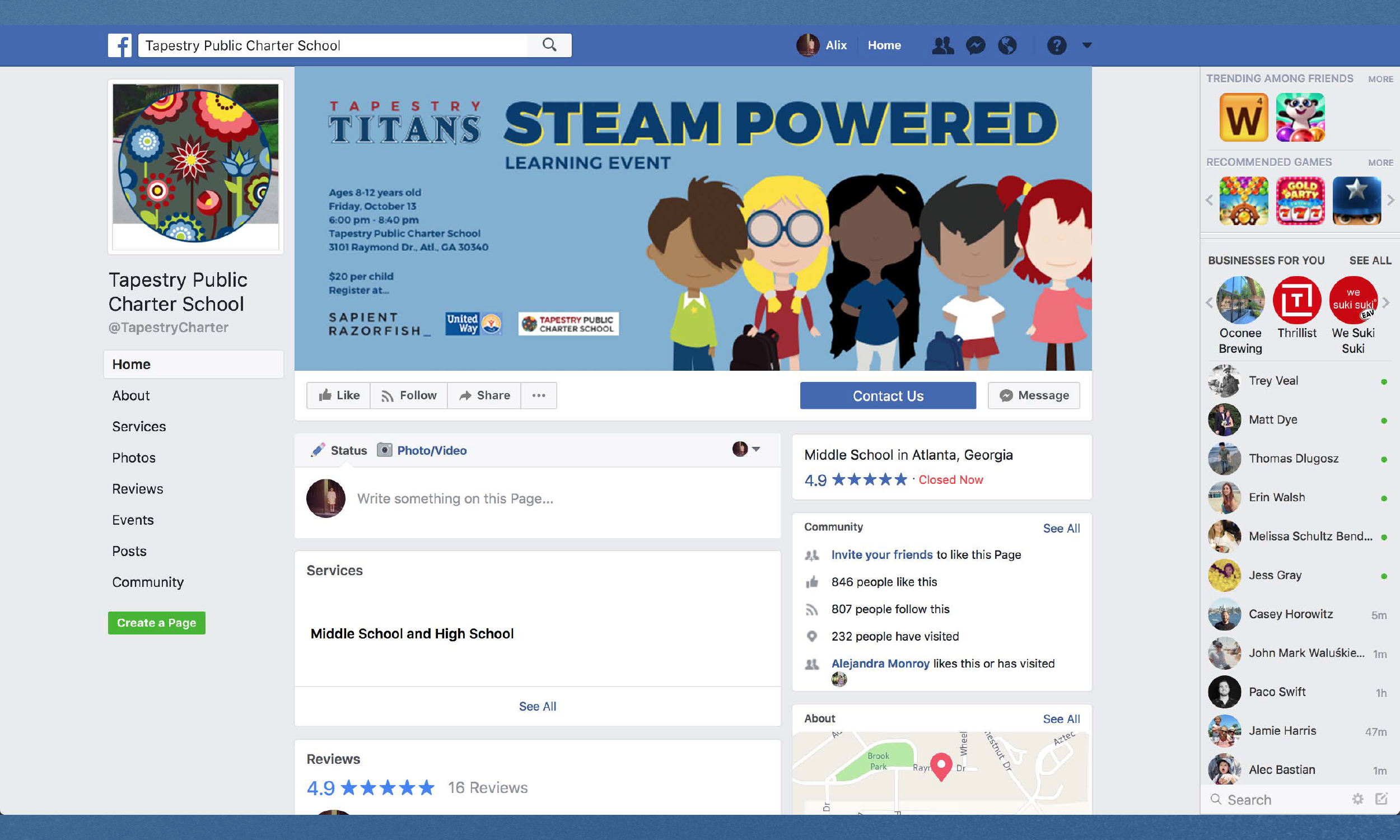Screen dimensions: 1400x840
Task: Open Community in the page sidebar
Action: coord(148,582)
